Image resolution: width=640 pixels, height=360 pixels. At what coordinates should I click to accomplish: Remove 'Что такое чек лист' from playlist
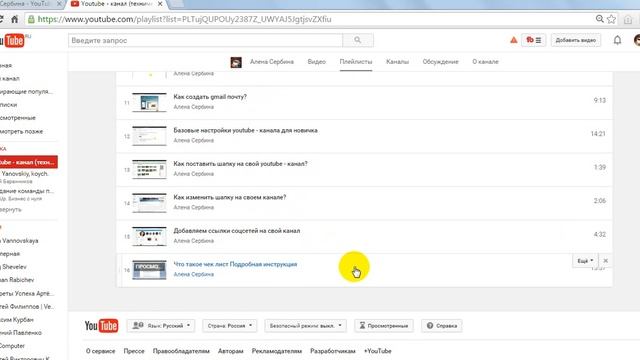(x=605, y=261)
